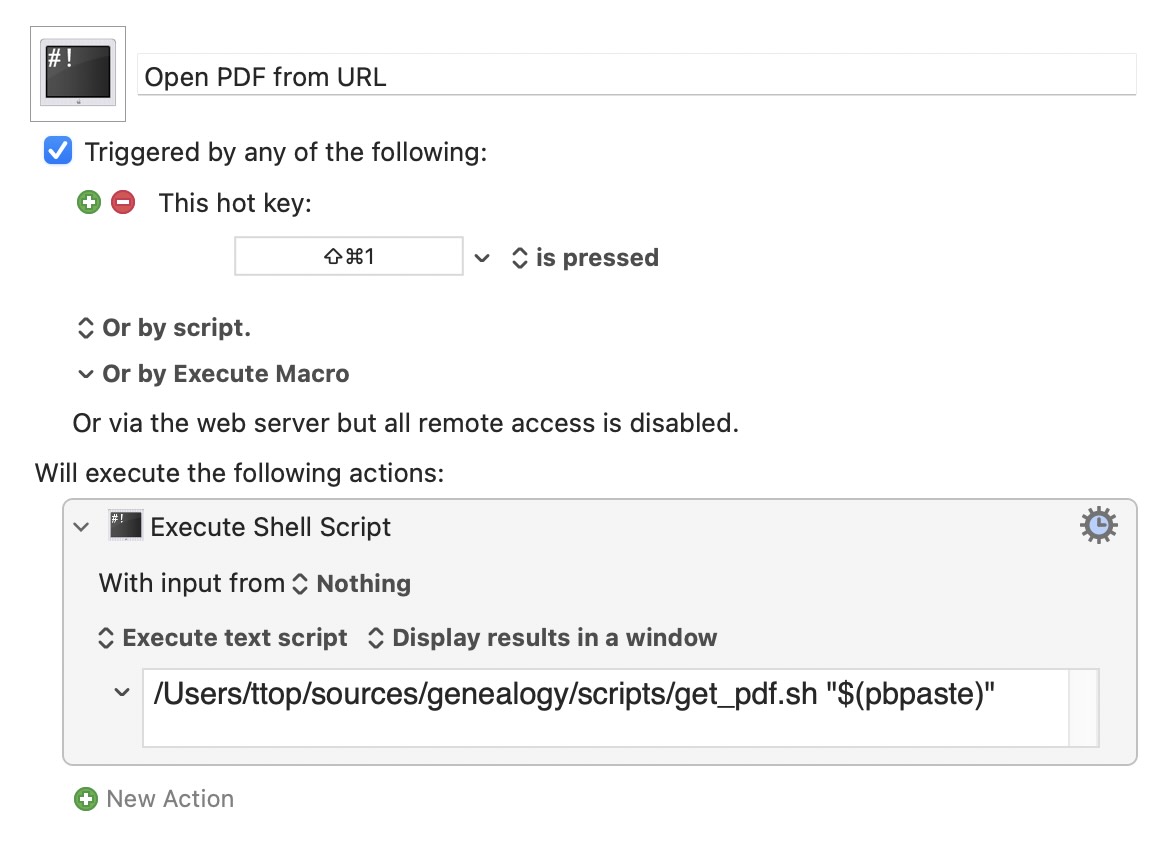Click the macro name field 'Open PDF from URL'
The image size is (1172, 860).
pyautogui.click(x=637, y=76)
